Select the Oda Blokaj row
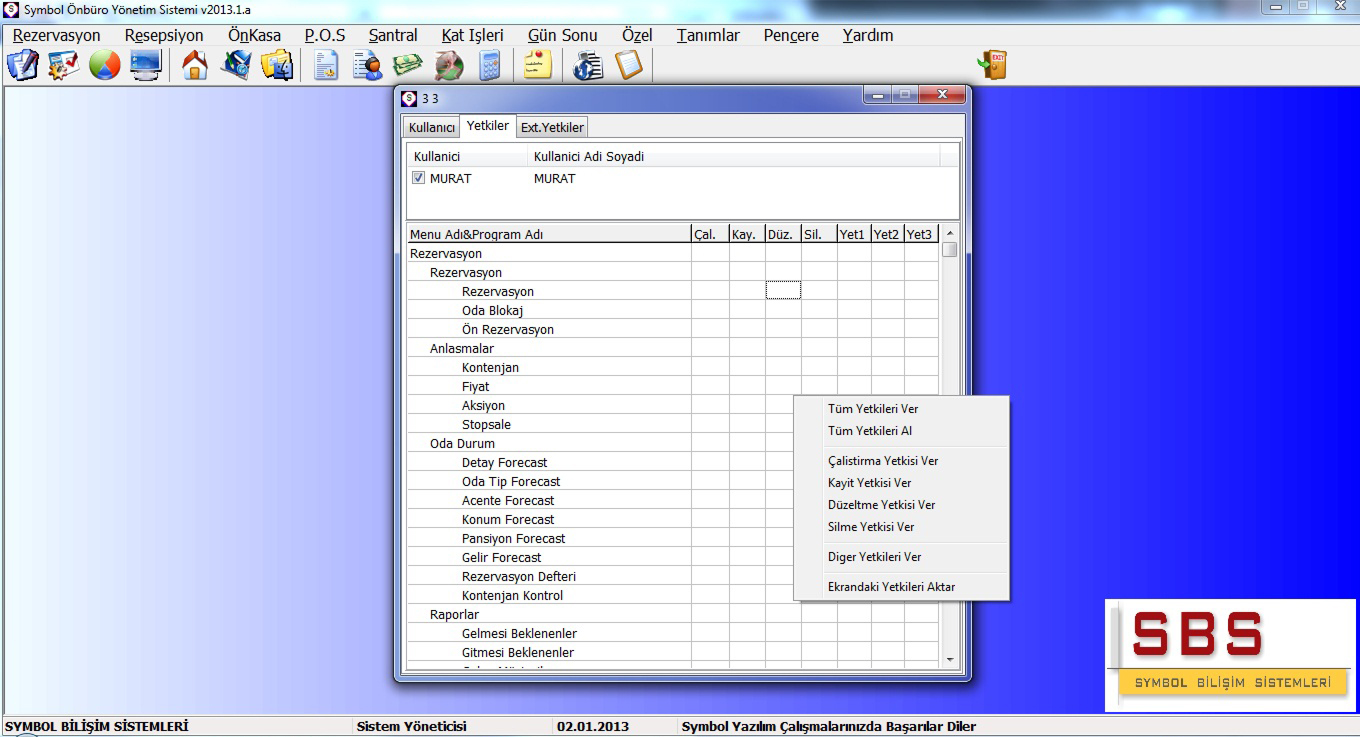Image resolution: width=1360 pixels, height=737 pixels. pyautogui.click(x=672, y=311)
